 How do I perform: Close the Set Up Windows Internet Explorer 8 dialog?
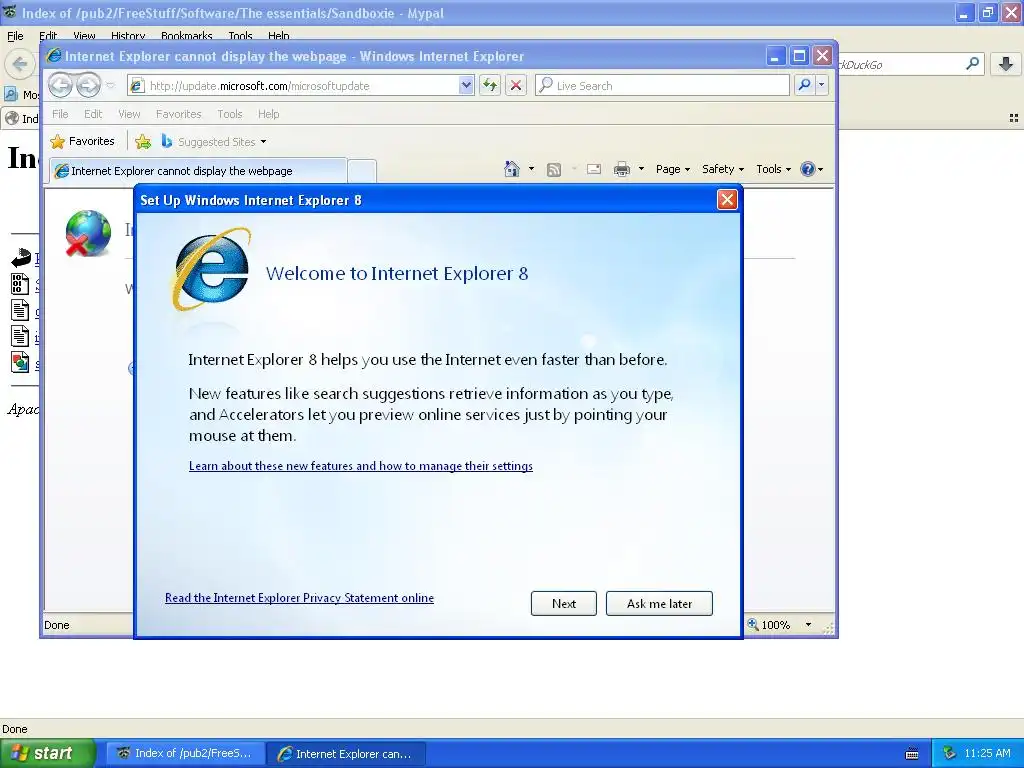(727, 199)
